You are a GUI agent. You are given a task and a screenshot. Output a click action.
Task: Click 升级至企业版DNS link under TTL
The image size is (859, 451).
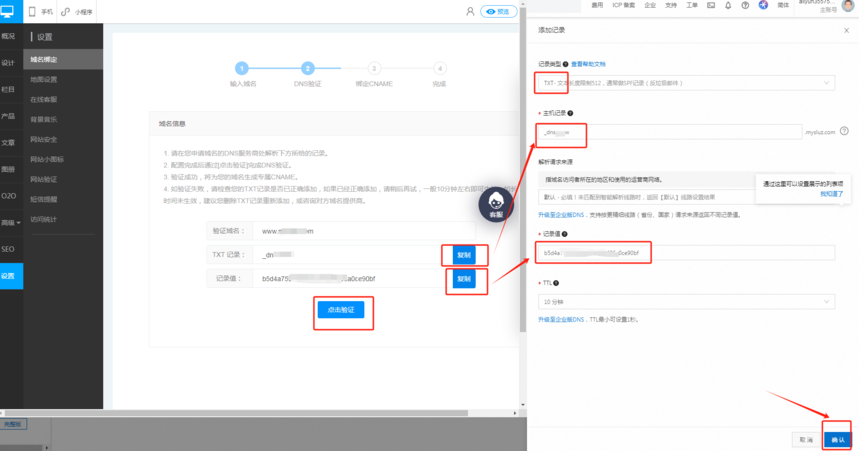tap(561, 319)
